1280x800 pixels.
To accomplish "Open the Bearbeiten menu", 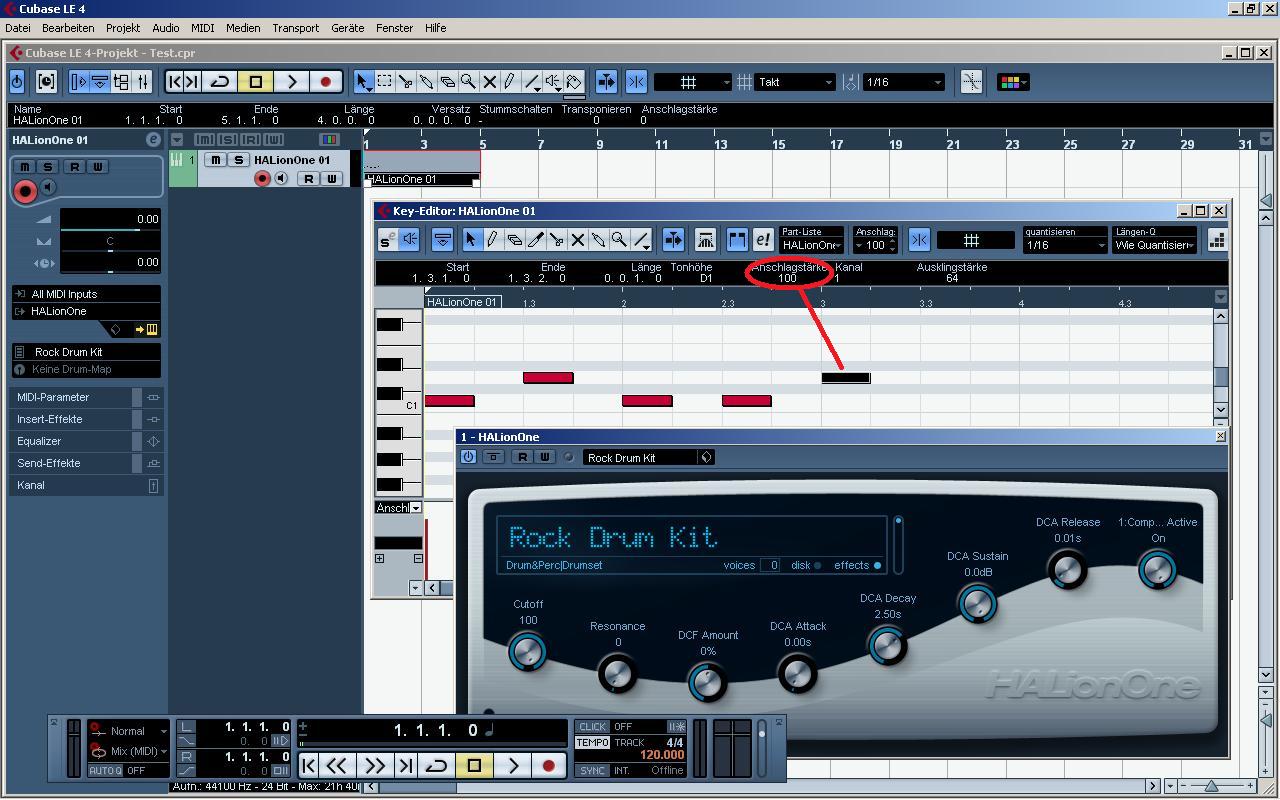I will (68, 28).
